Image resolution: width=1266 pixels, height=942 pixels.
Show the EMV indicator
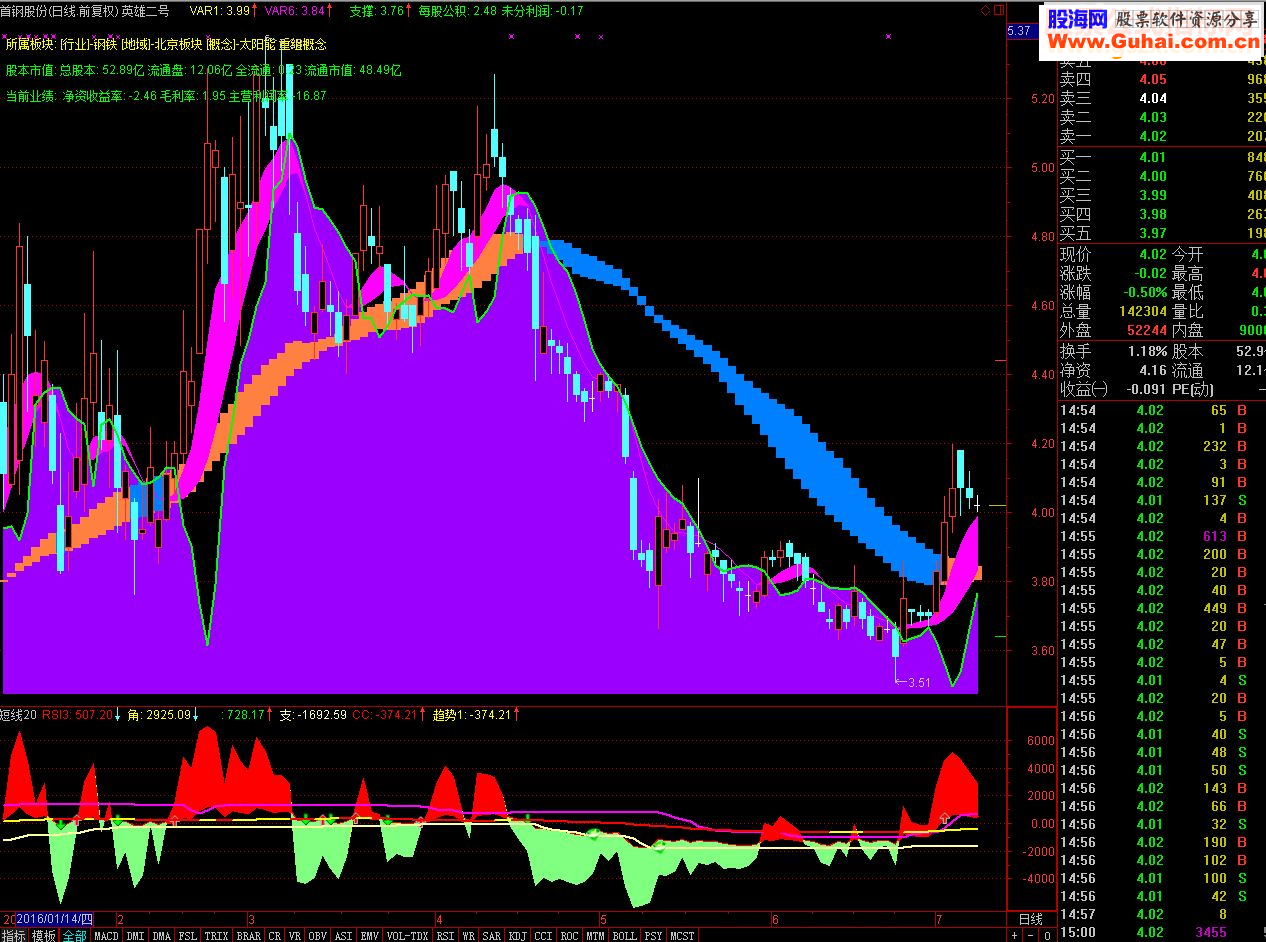[371, 936]
